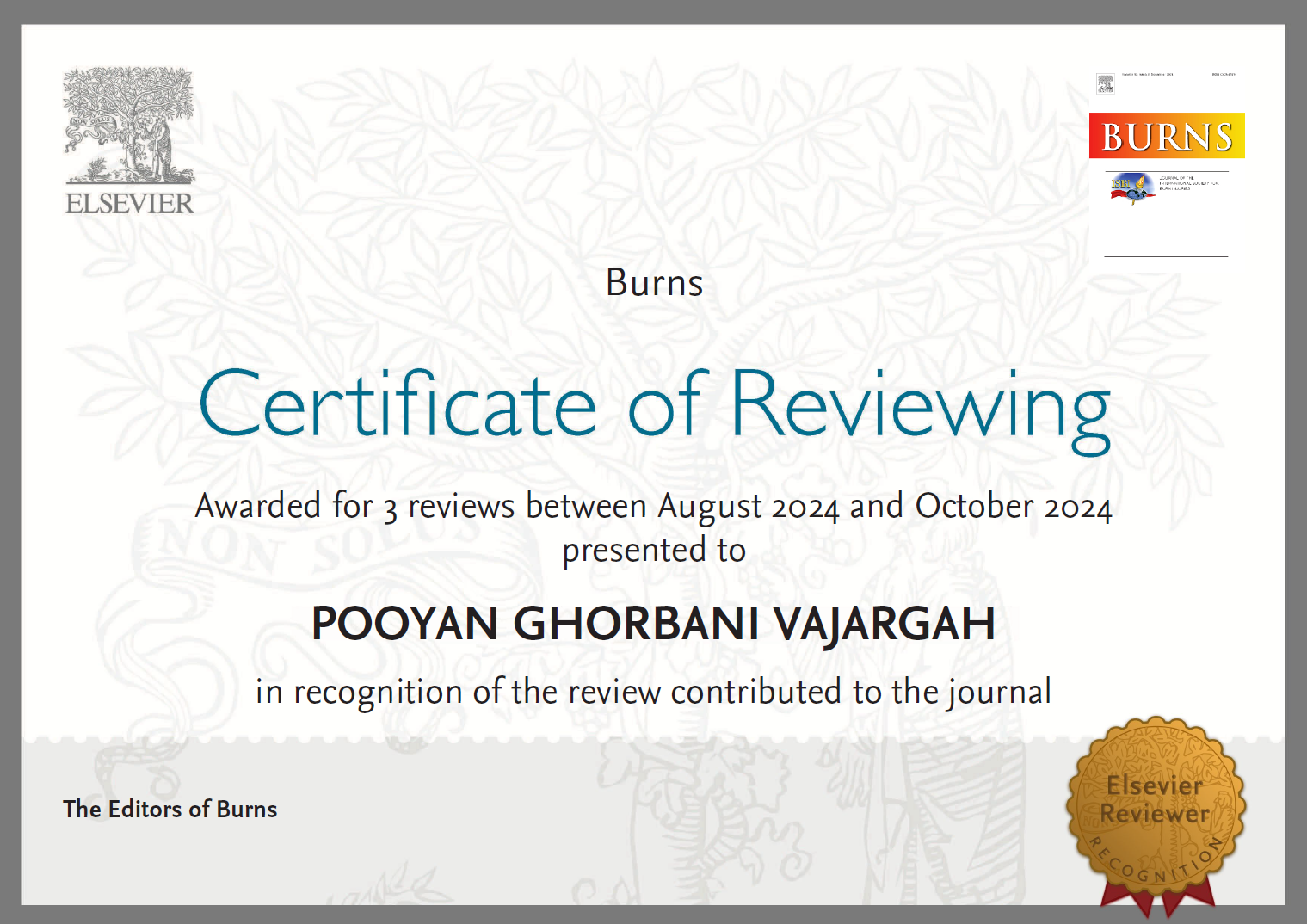
Task: Click the RECOGNITION text on the seal
Action: click(x=1155, y=865)
